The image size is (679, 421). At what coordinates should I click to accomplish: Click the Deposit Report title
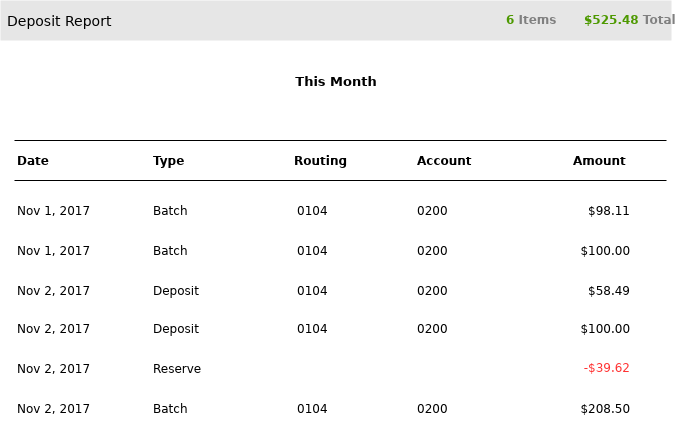tap(59, 21)
